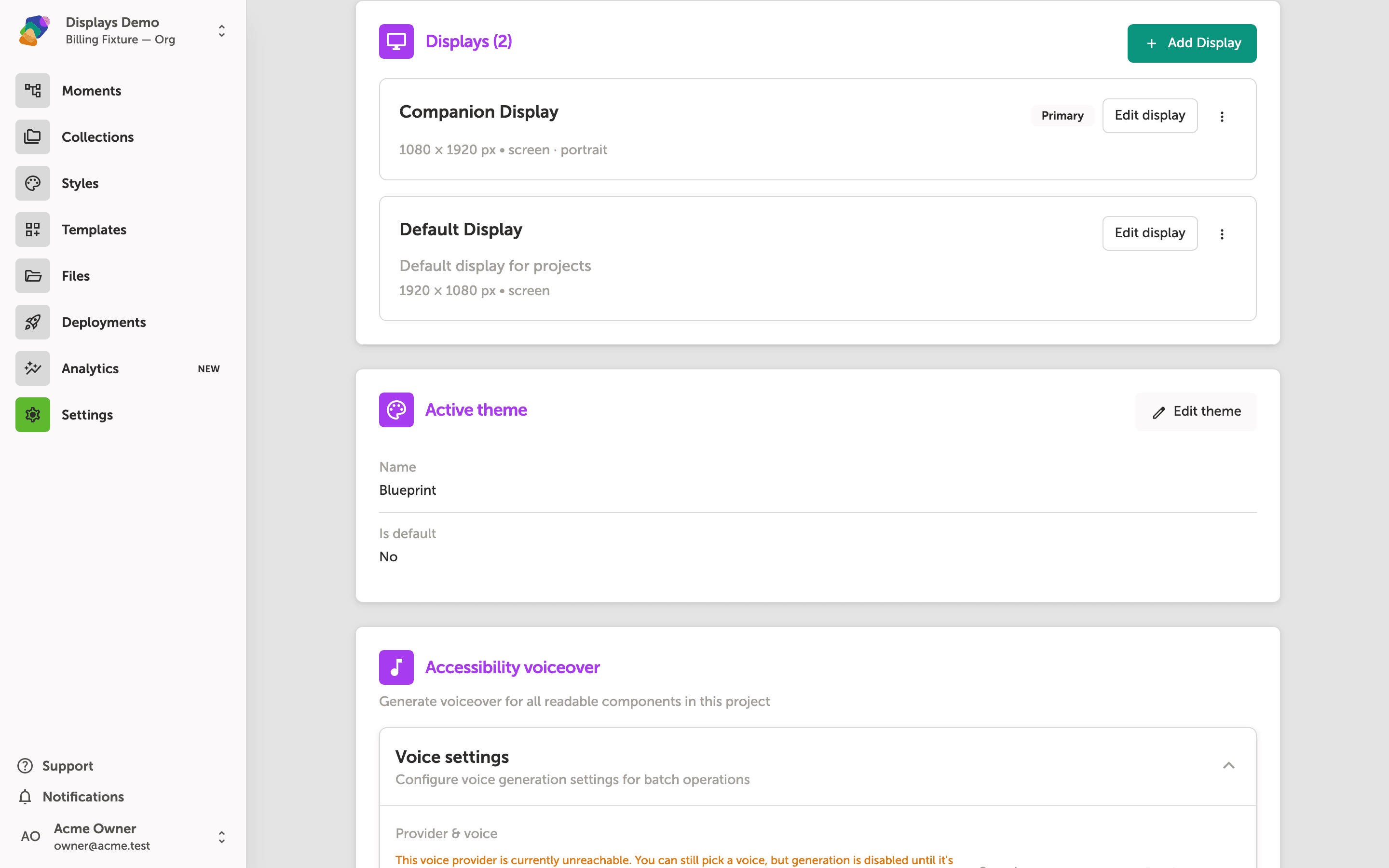Click the Blueprint theme name value

(x=408, y=490)
